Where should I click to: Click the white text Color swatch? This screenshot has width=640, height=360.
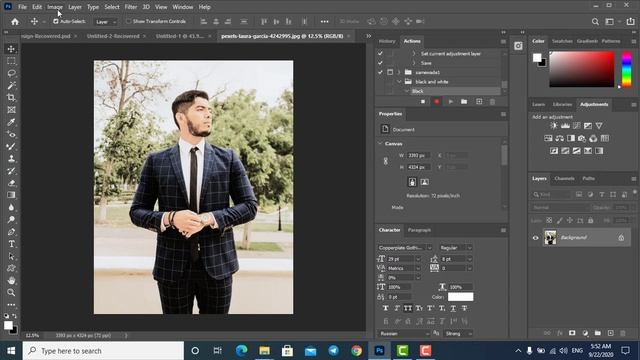460,297
